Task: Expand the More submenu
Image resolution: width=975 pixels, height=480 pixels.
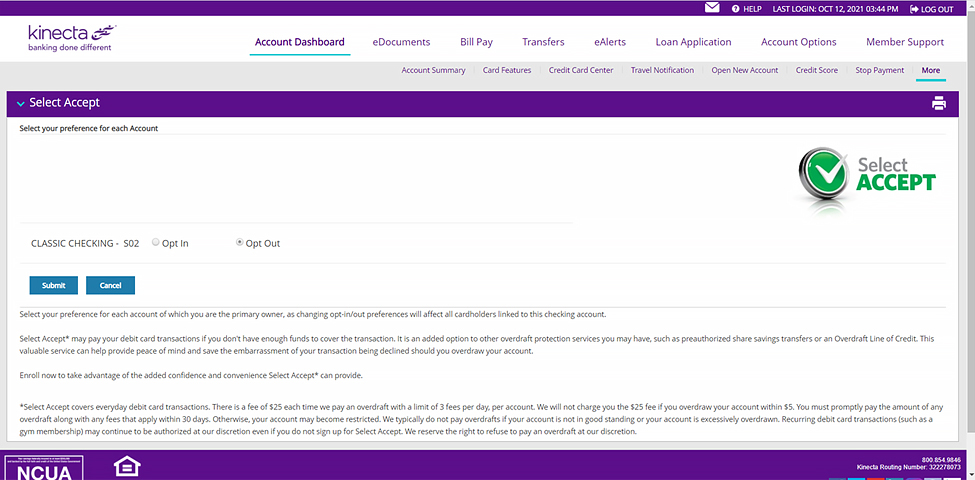Action: 930,70
